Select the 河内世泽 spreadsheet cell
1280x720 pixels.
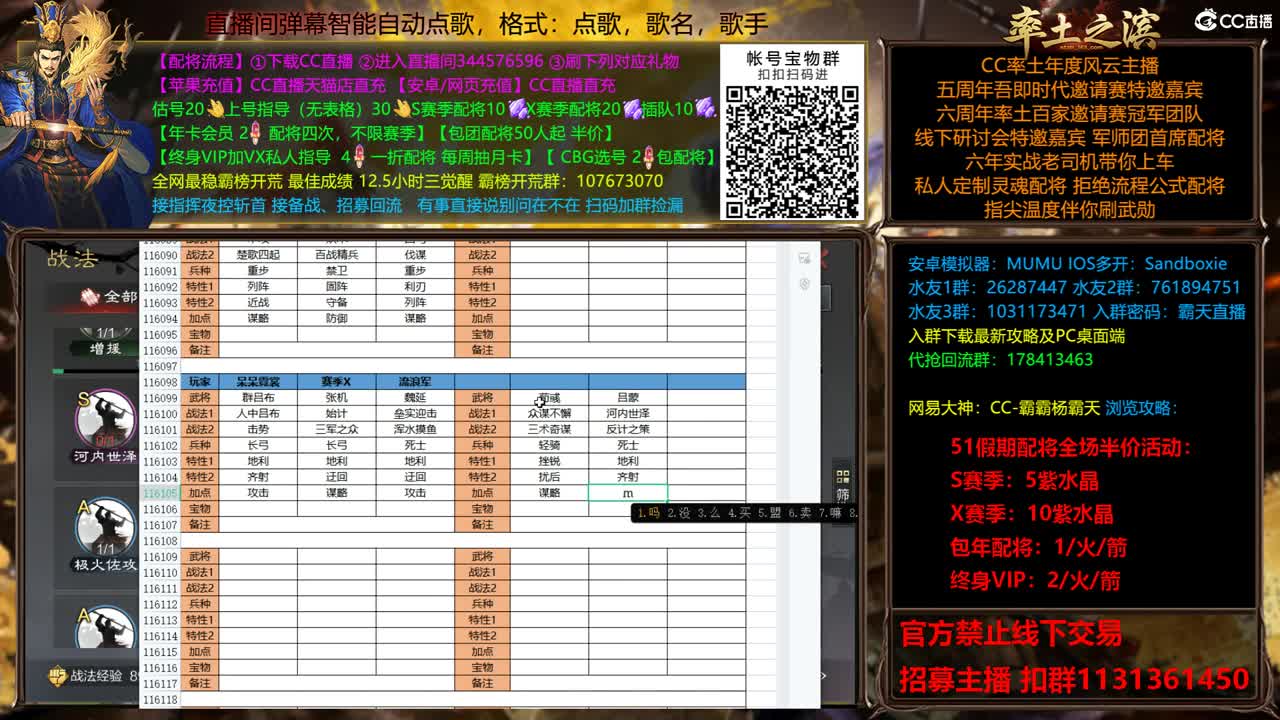tap(628, 414)
